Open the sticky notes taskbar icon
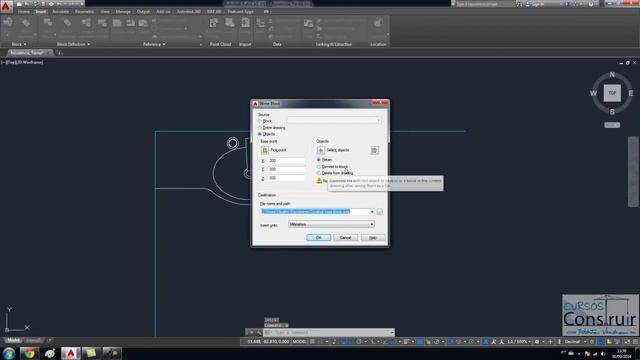This screenshot has height=360, width=640. [x=91, y=353]
